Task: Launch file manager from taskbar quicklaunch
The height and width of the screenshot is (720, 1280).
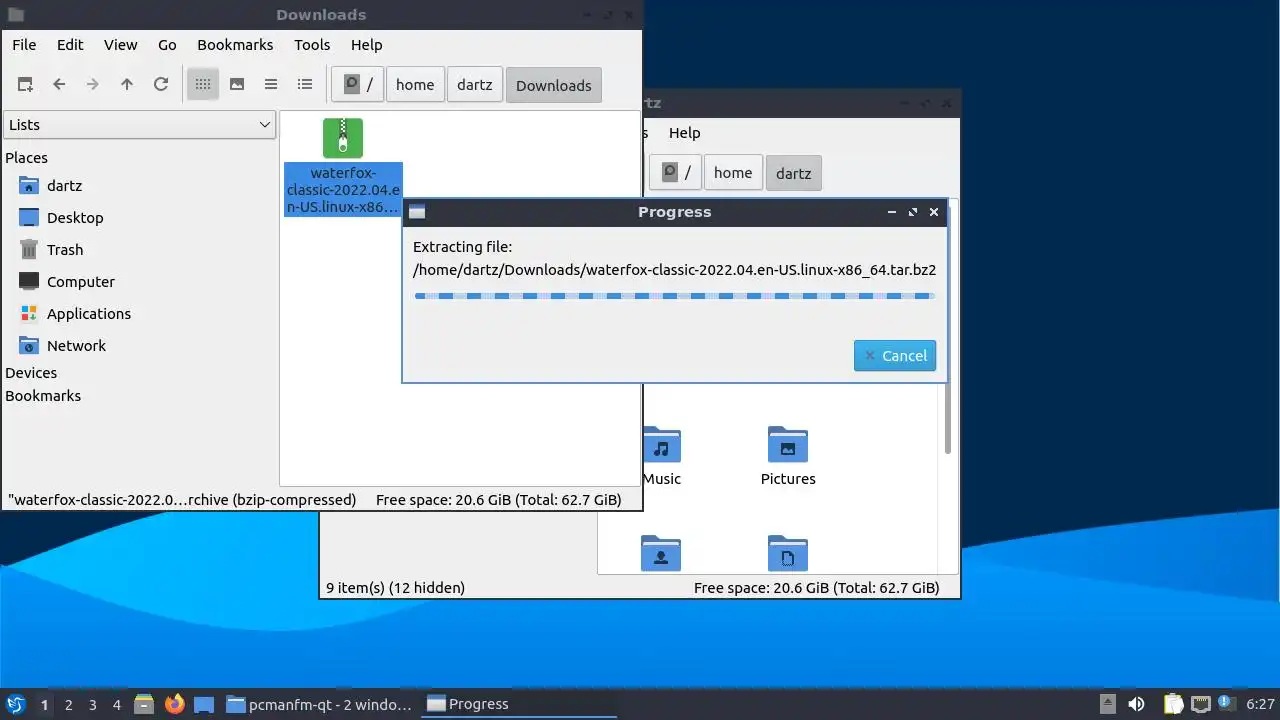Action: point(144,704)
